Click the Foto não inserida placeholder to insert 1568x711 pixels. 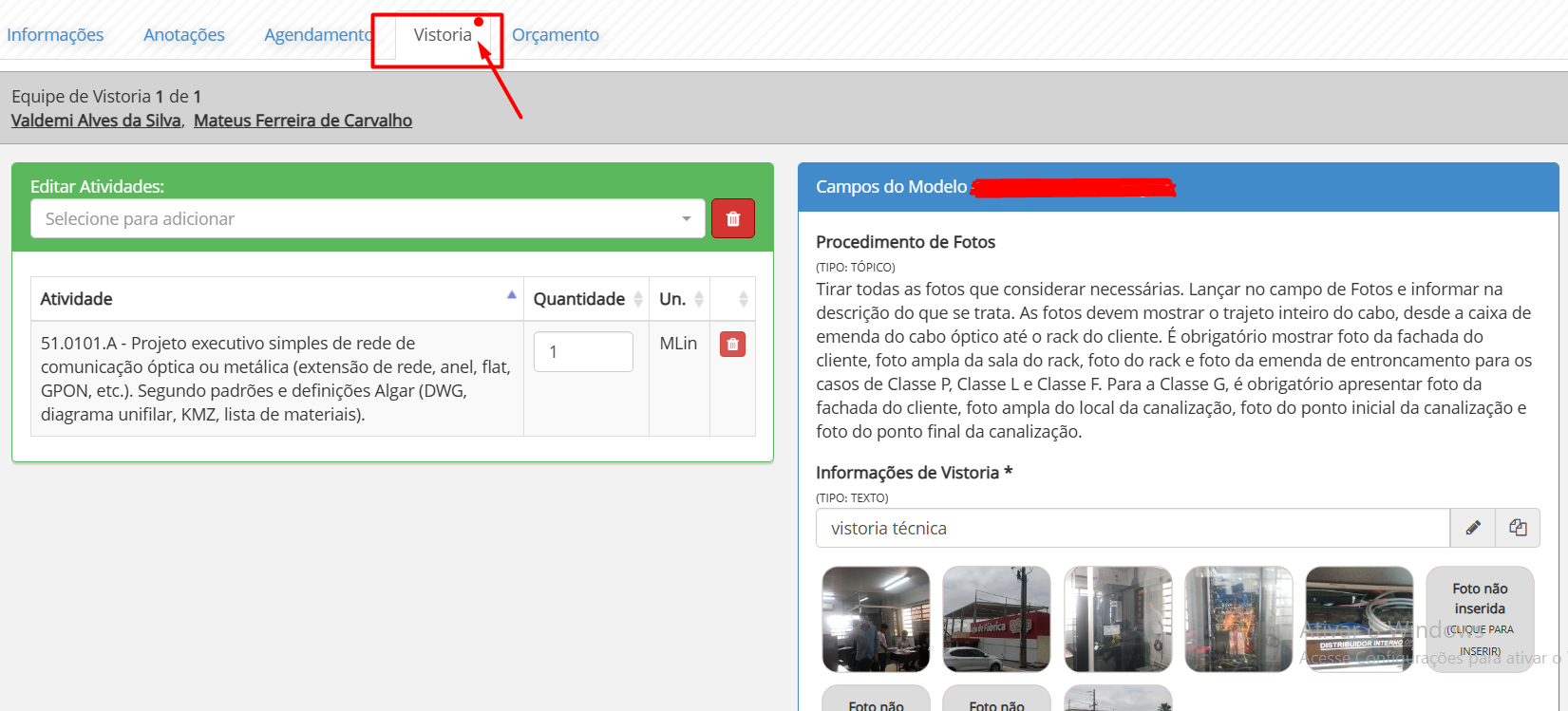[1480, 619]
